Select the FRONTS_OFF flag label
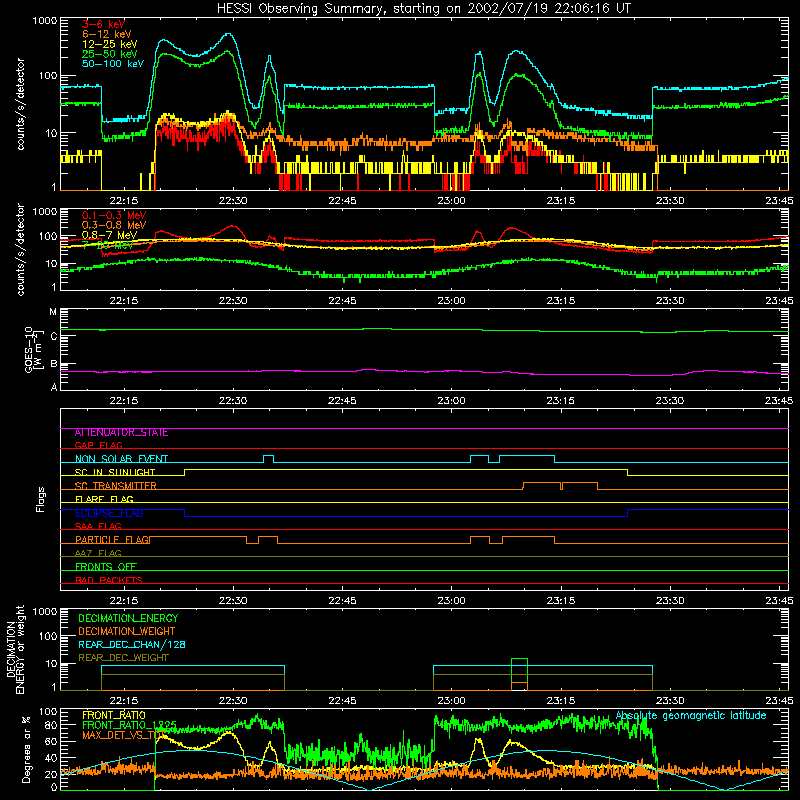Viewport: 800px width, 800px height. point(106,567)
